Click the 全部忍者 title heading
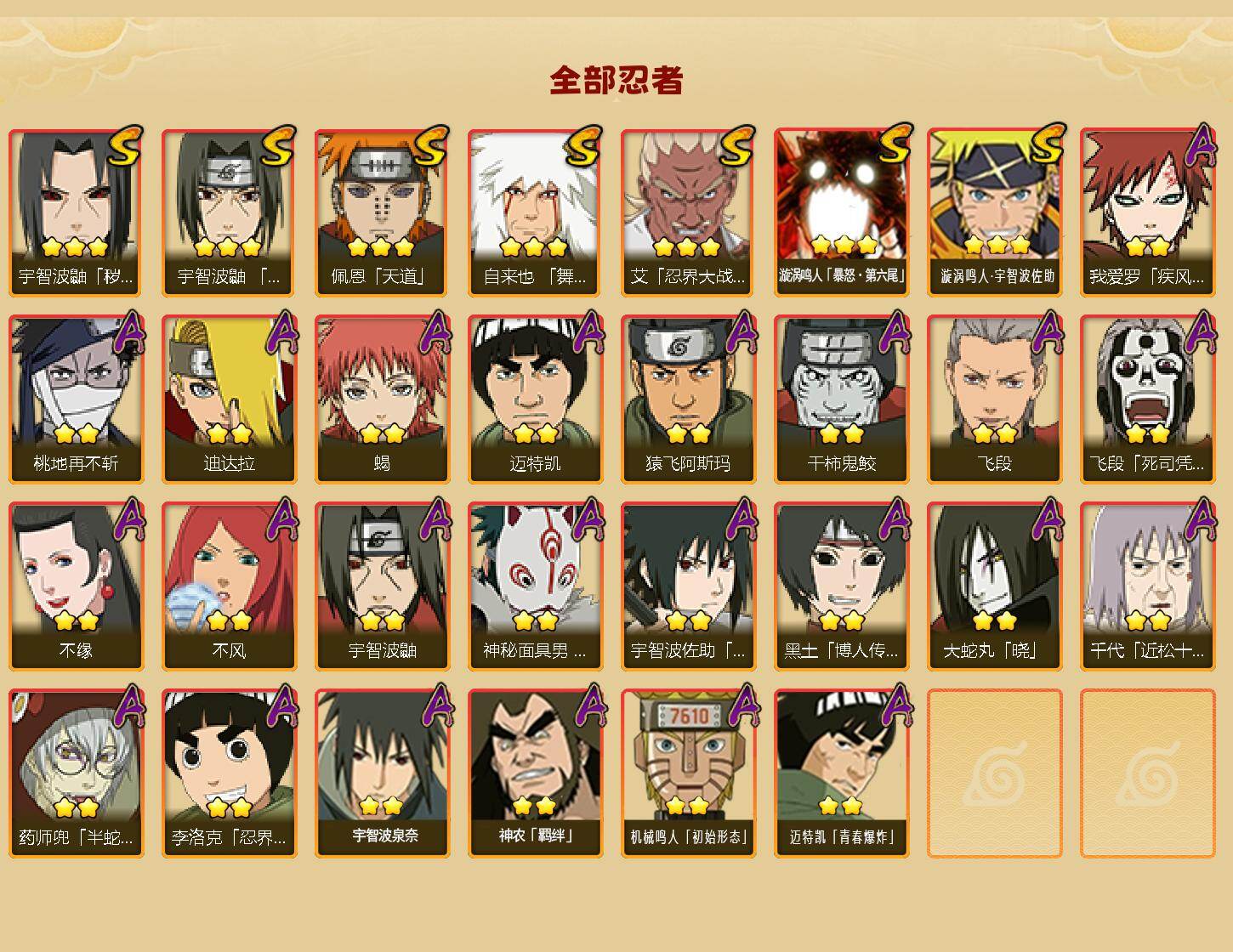 pos(616,80)
